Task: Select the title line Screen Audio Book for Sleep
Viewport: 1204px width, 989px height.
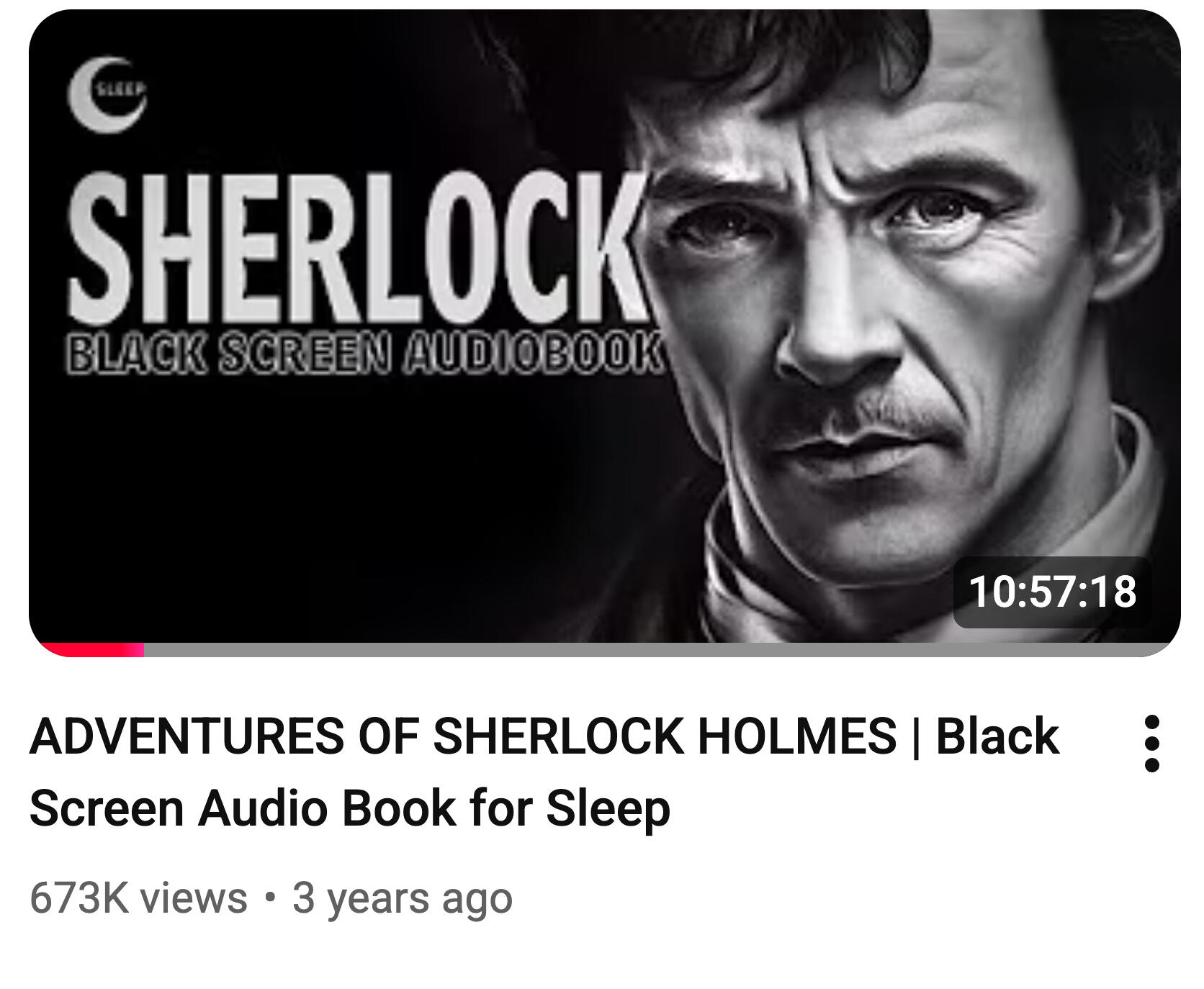Action: 350,808
